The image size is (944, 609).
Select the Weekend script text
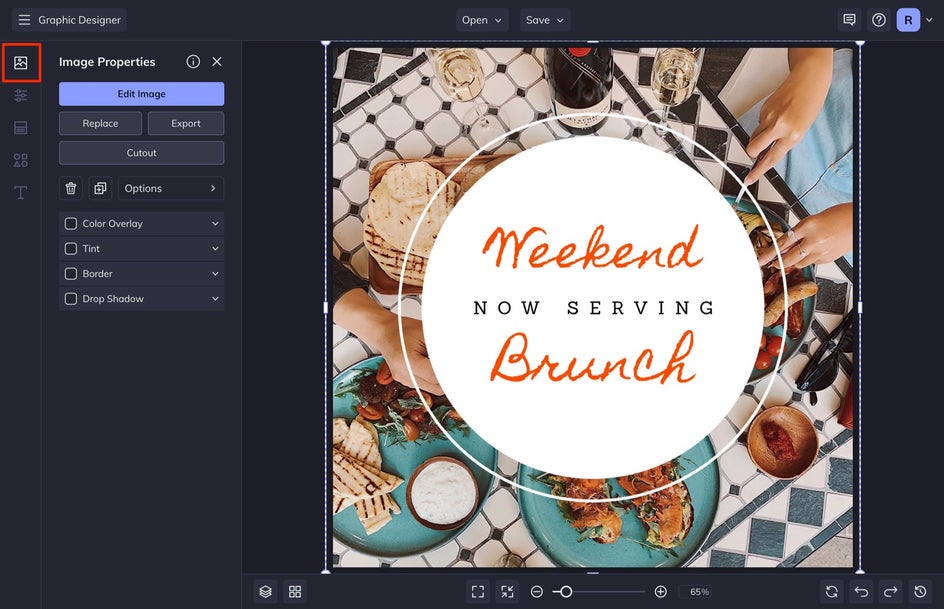click(x=592, y=247)
